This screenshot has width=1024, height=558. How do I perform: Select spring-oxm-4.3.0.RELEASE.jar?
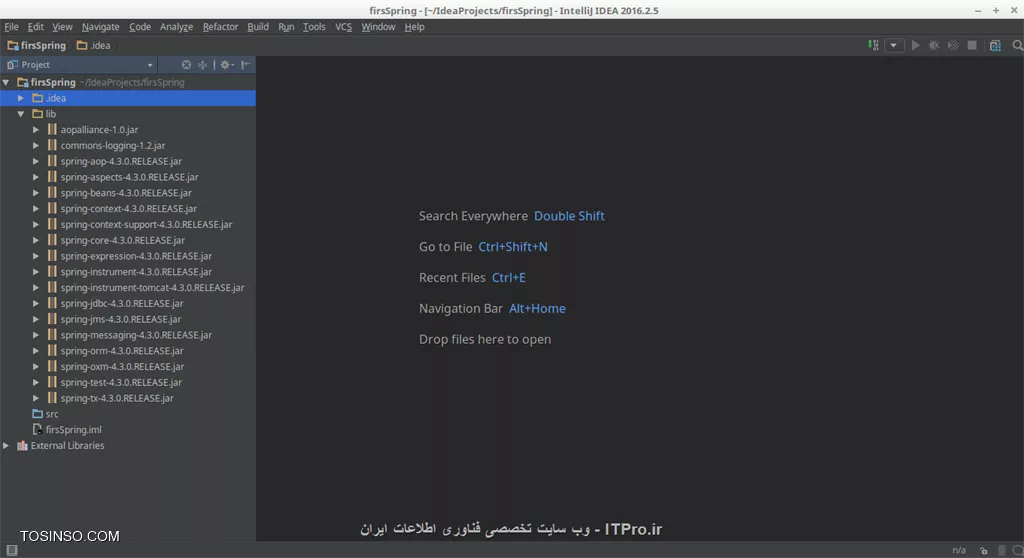122,367
